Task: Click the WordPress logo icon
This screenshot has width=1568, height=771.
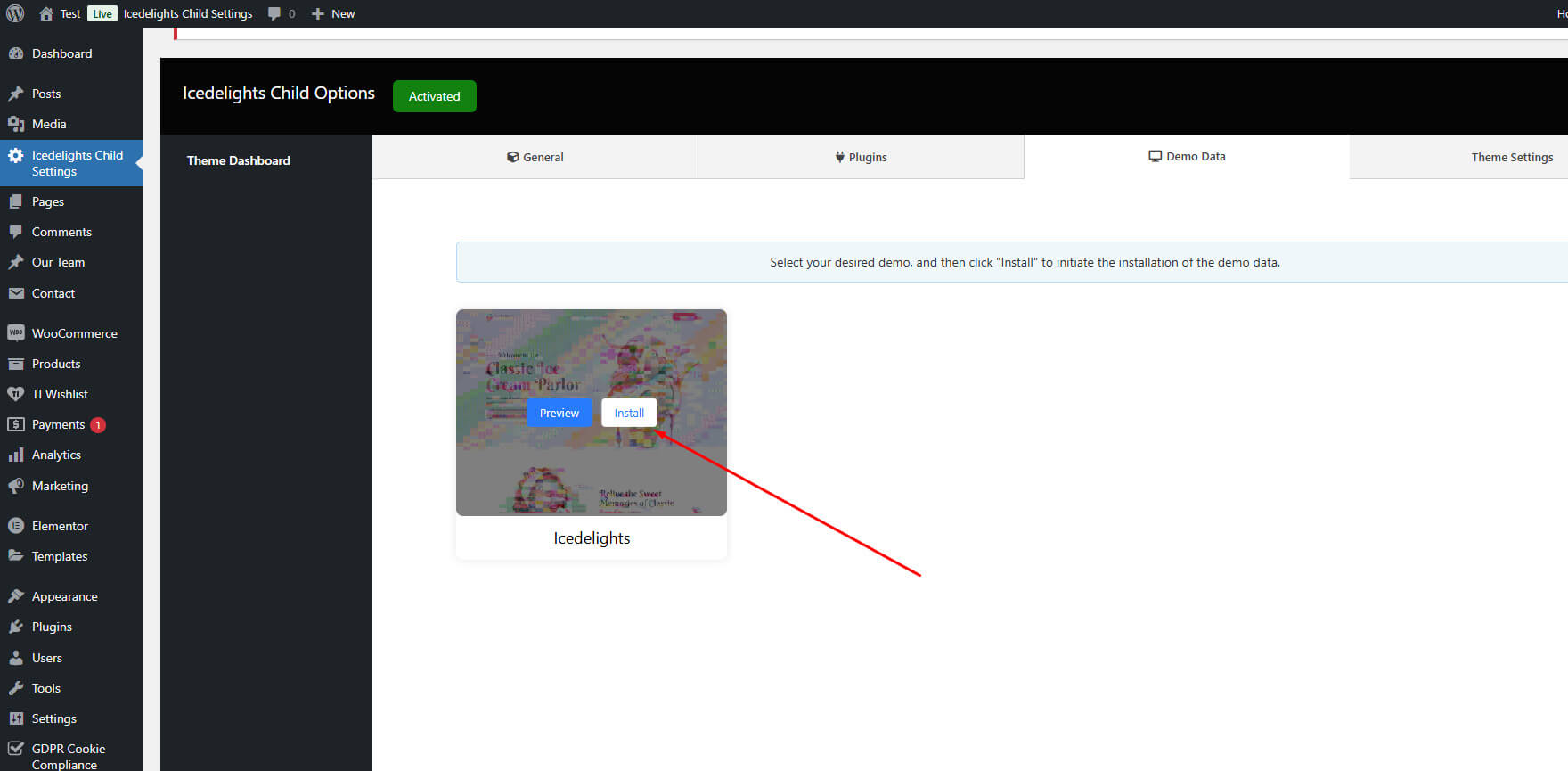Action: (15, 13)
